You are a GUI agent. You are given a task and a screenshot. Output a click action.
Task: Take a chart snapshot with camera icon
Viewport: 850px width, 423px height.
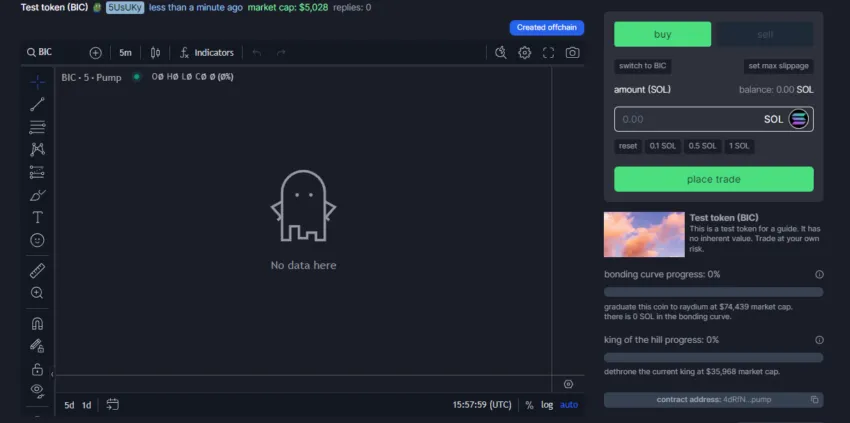(572, 52)
